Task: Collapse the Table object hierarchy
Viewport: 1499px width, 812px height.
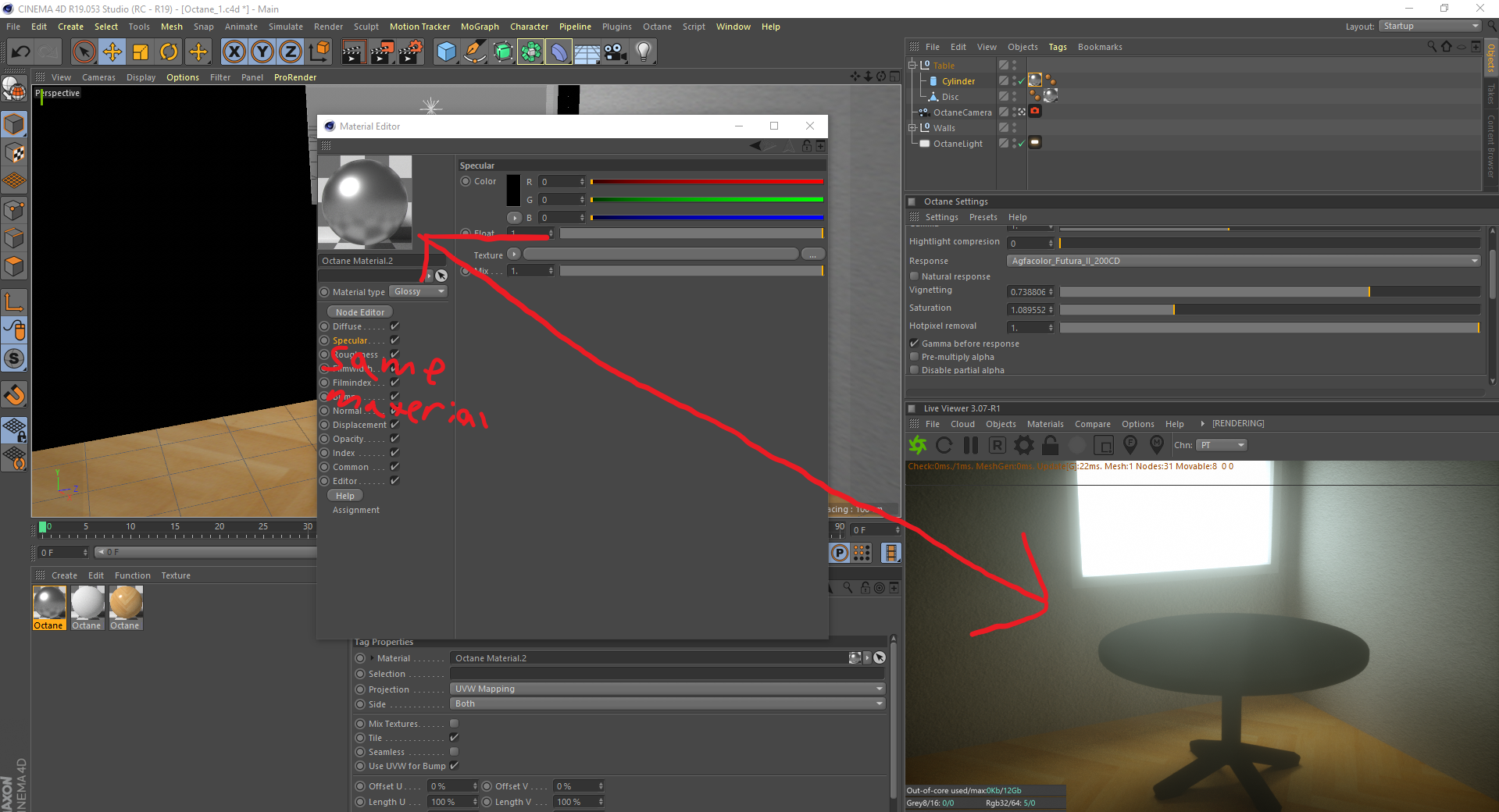Action: tap(912, 66)
